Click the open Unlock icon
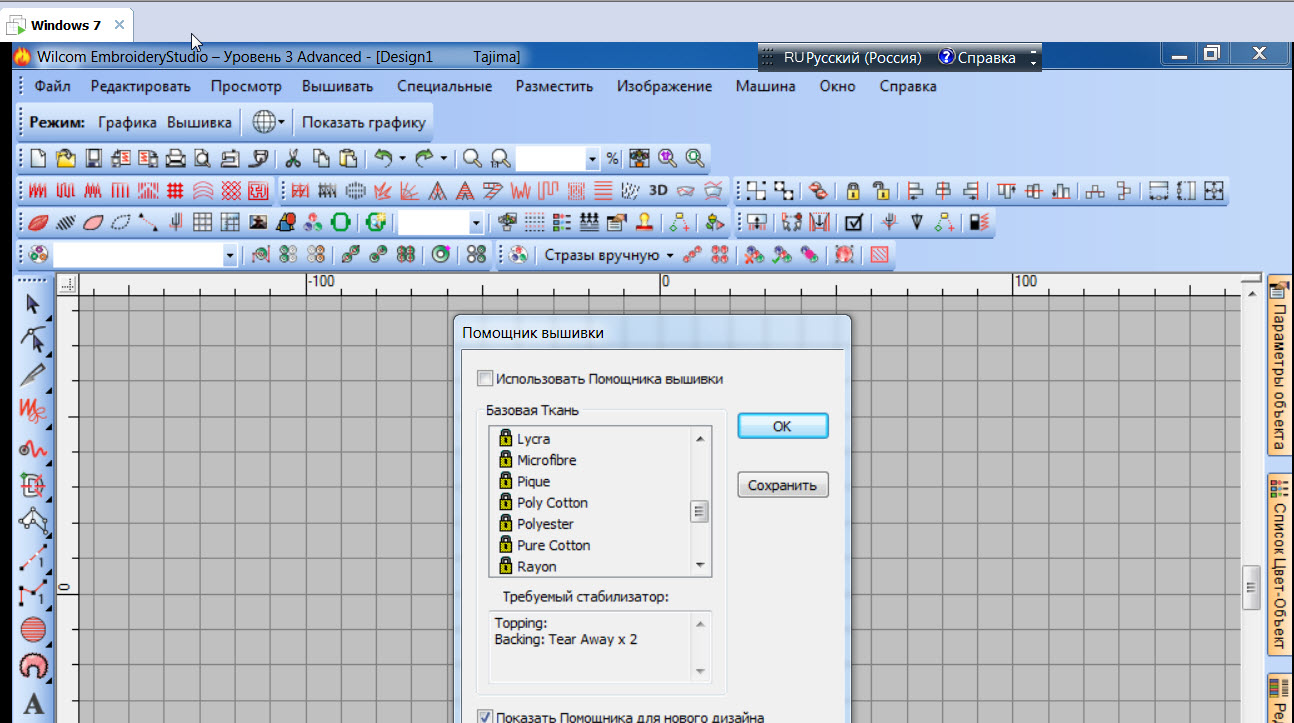 [x=880, y=190]
